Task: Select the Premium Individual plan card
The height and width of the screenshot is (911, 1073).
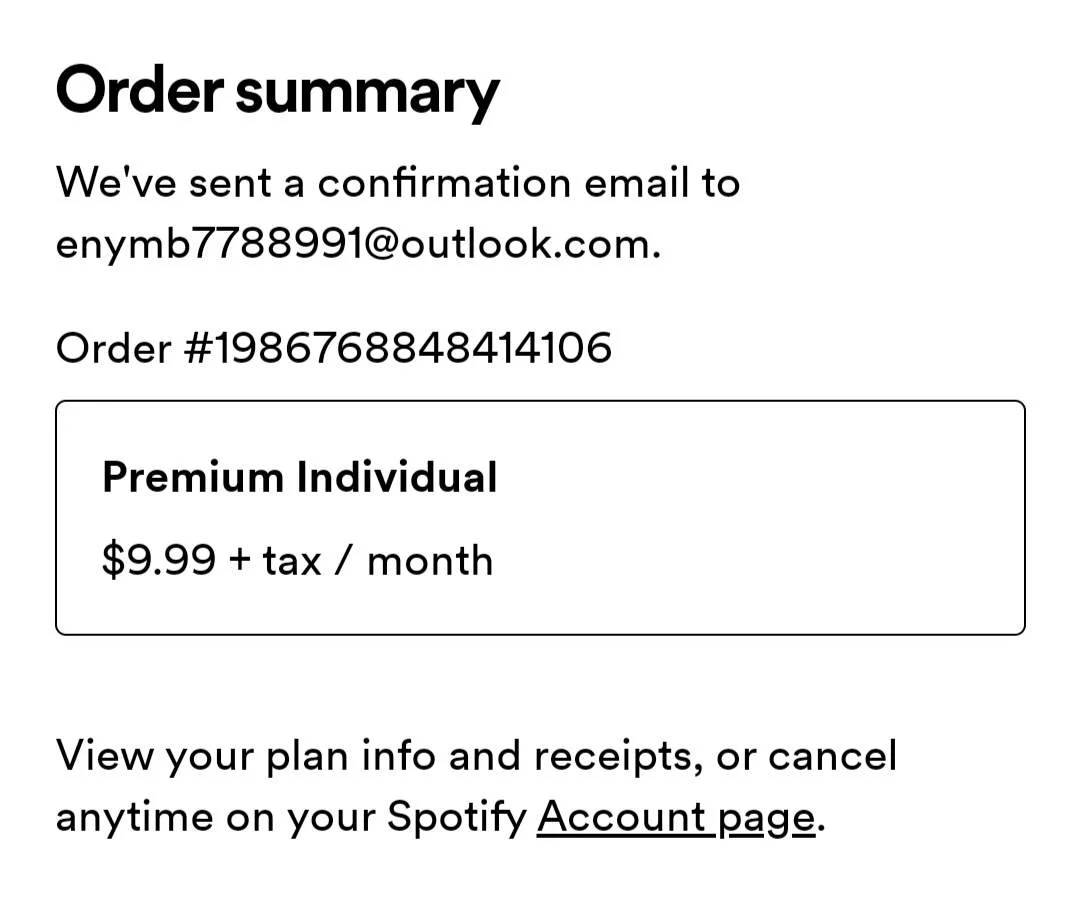Action: click(540, 518)
